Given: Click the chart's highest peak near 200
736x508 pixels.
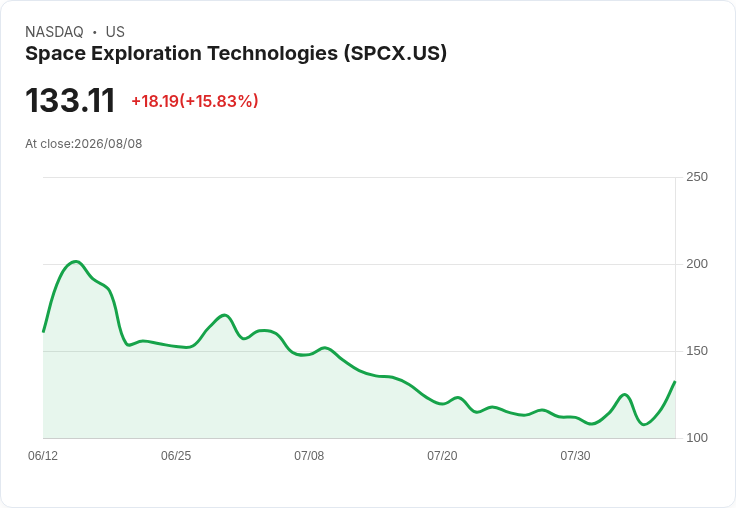Looking at the screenshot, I should [x=76, y=262].
